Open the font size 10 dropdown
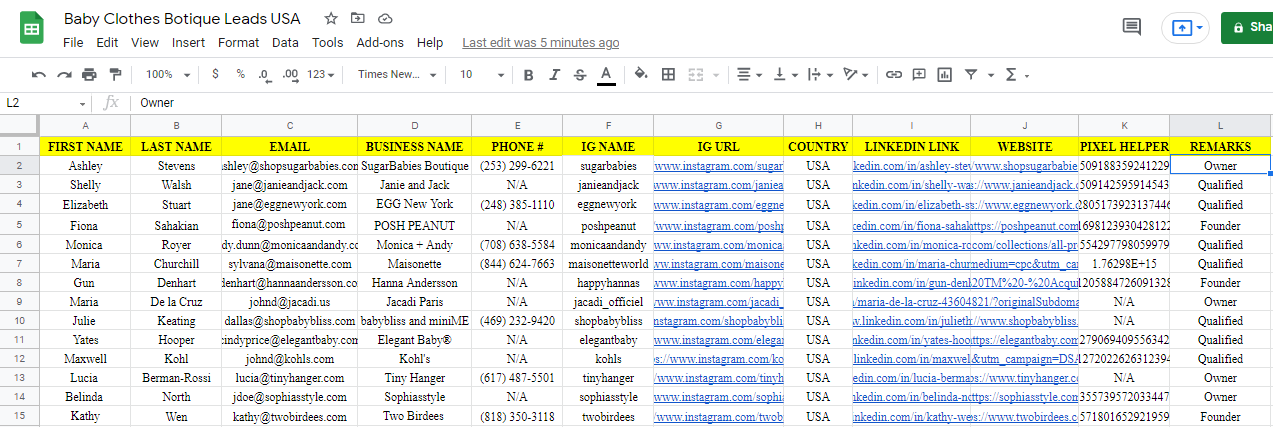 pyautogui.click(x=481, y=74)
